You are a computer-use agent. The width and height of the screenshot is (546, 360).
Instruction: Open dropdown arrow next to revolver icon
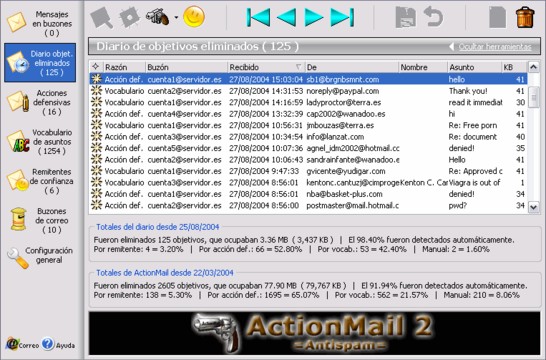tap(176, 17)
